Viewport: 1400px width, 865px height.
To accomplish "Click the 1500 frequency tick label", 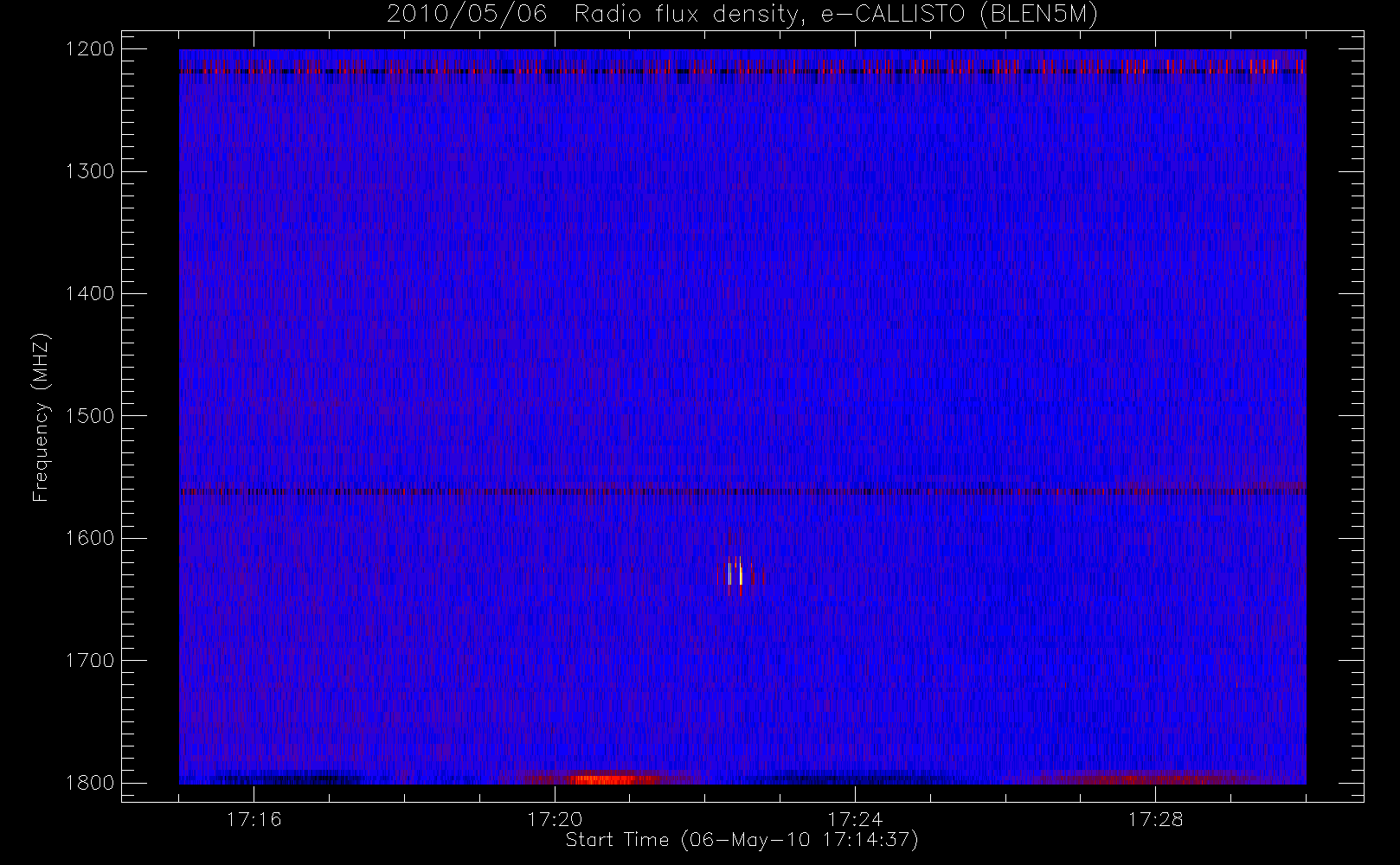I will click(90, 416).
